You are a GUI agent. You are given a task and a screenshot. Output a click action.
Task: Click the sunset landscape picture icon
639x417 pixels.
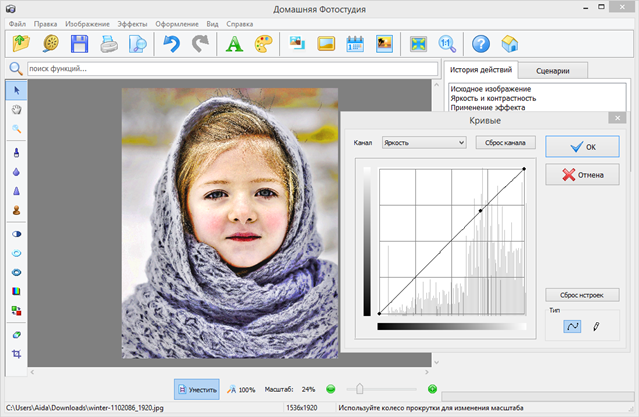[384, 44]
